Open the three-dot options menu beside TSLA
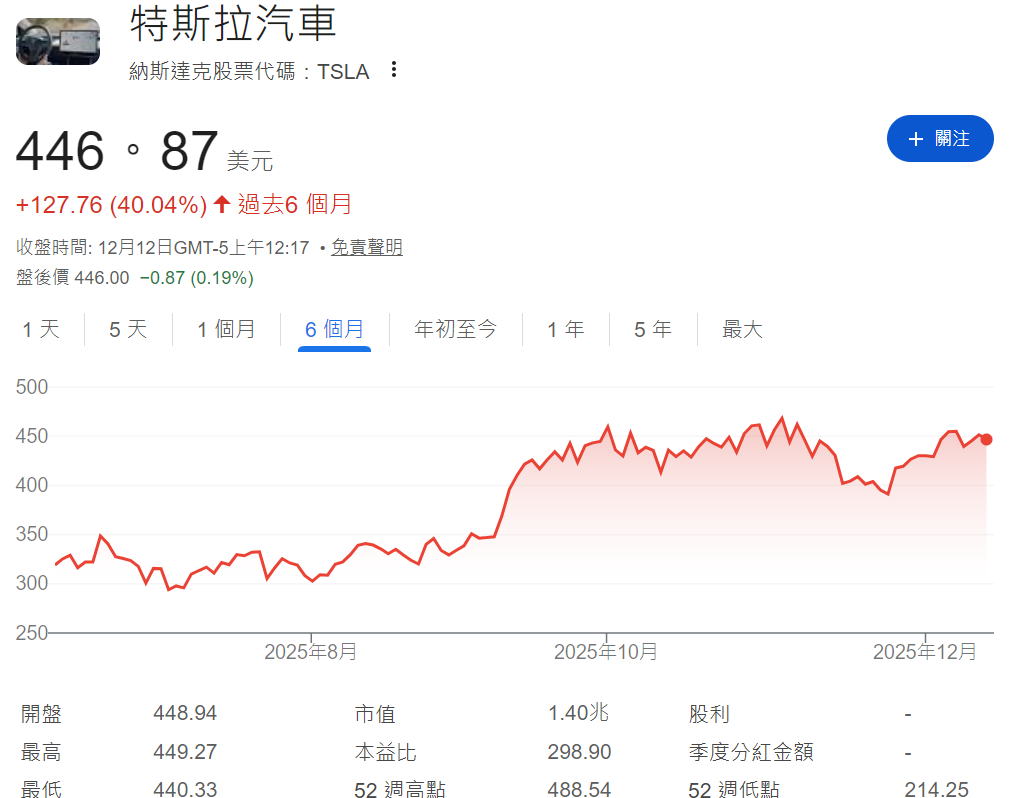This screenshot has width=1009, height=798. click(394, 70)
